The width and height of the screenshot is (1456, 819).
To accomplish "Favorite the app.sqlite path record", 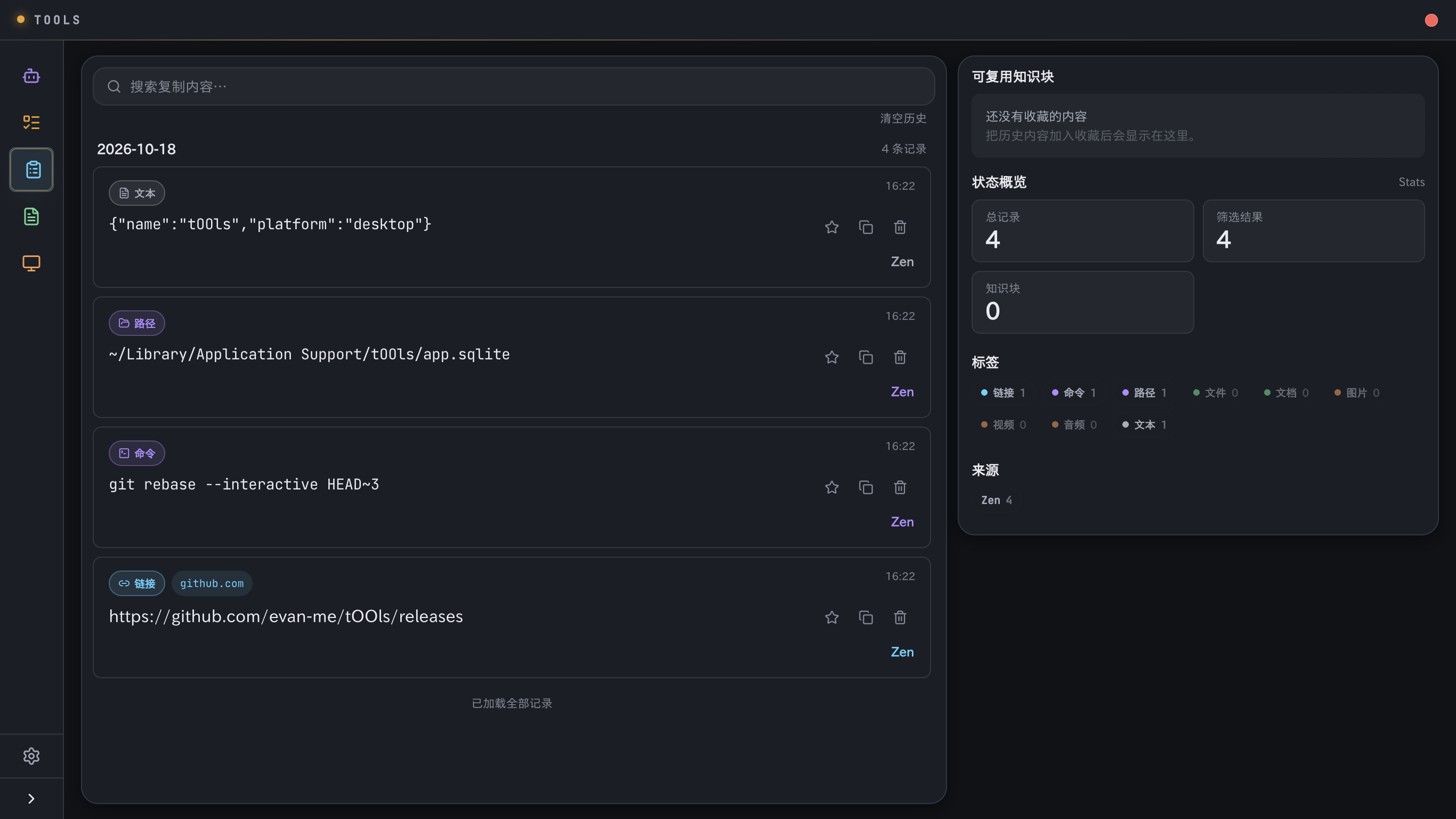I will click(831, 357).
